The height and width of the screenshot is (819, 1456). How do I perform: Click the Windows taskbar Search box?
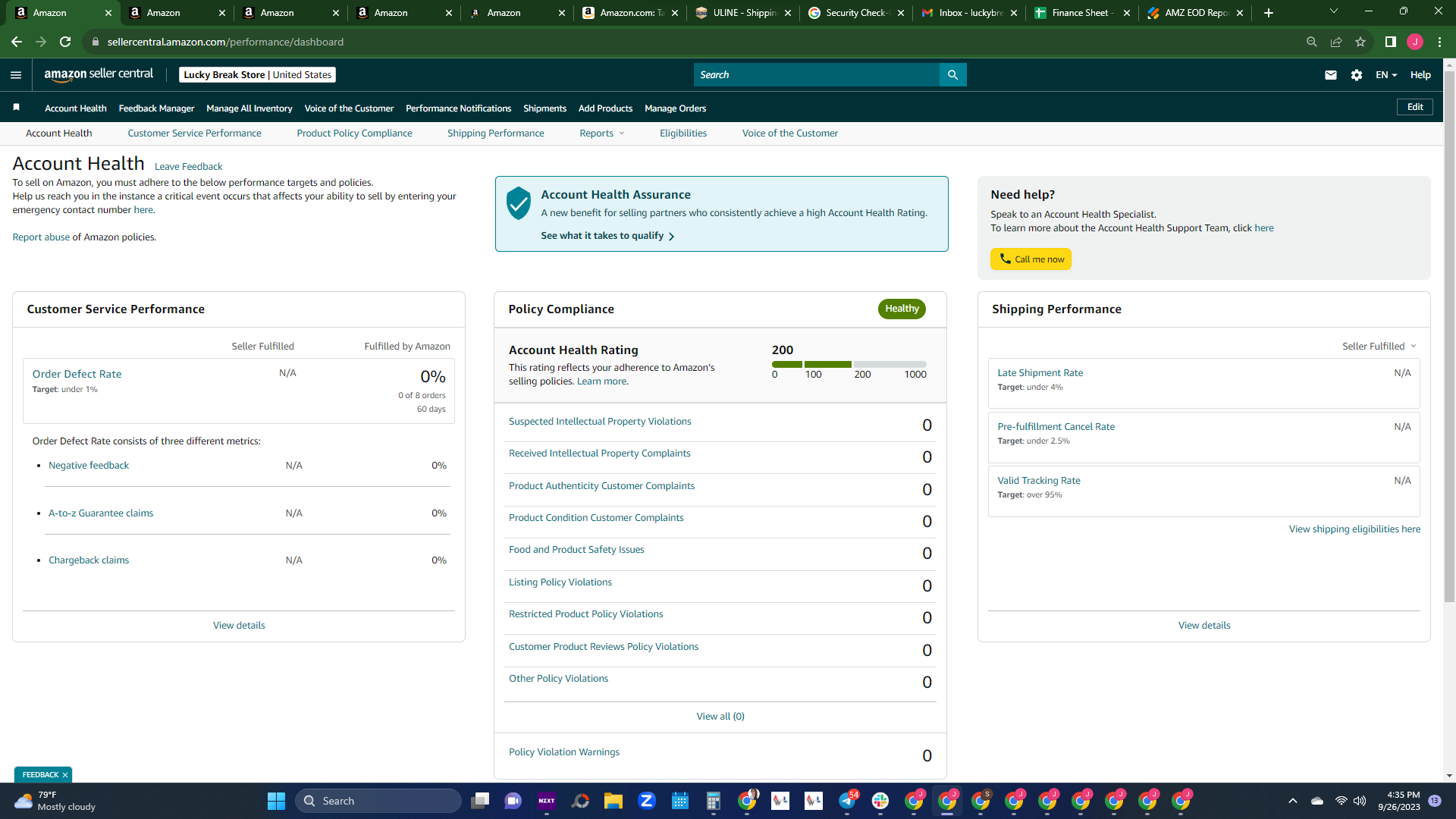tap(378, 801)
